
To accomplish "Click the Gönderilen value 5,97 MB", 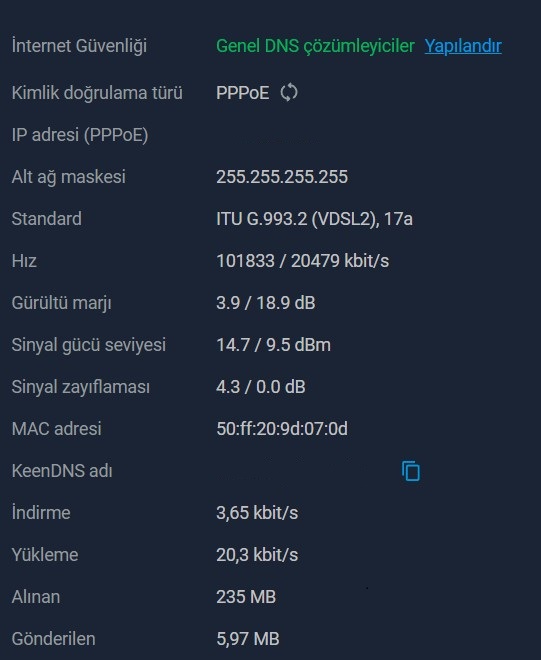I will [248, 639].
